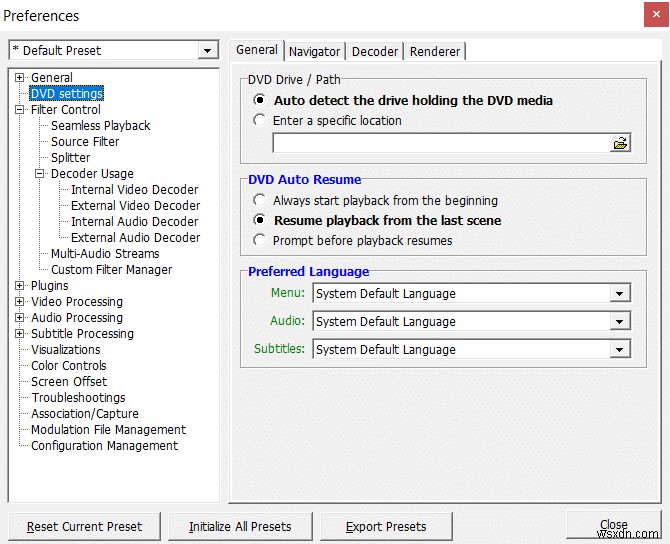Viewport: 670px width, 544px height.
Task: Expand the Plugins tree node
Action: click(20, 286)
